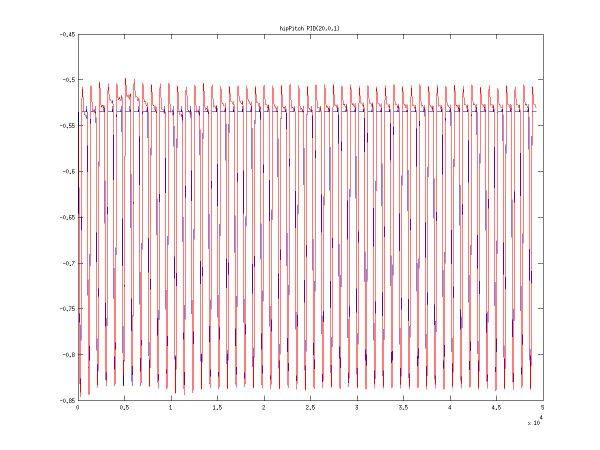The image size is (600, 450).
Task: Click the x-axis label 4.5
Action: point(496,408)
